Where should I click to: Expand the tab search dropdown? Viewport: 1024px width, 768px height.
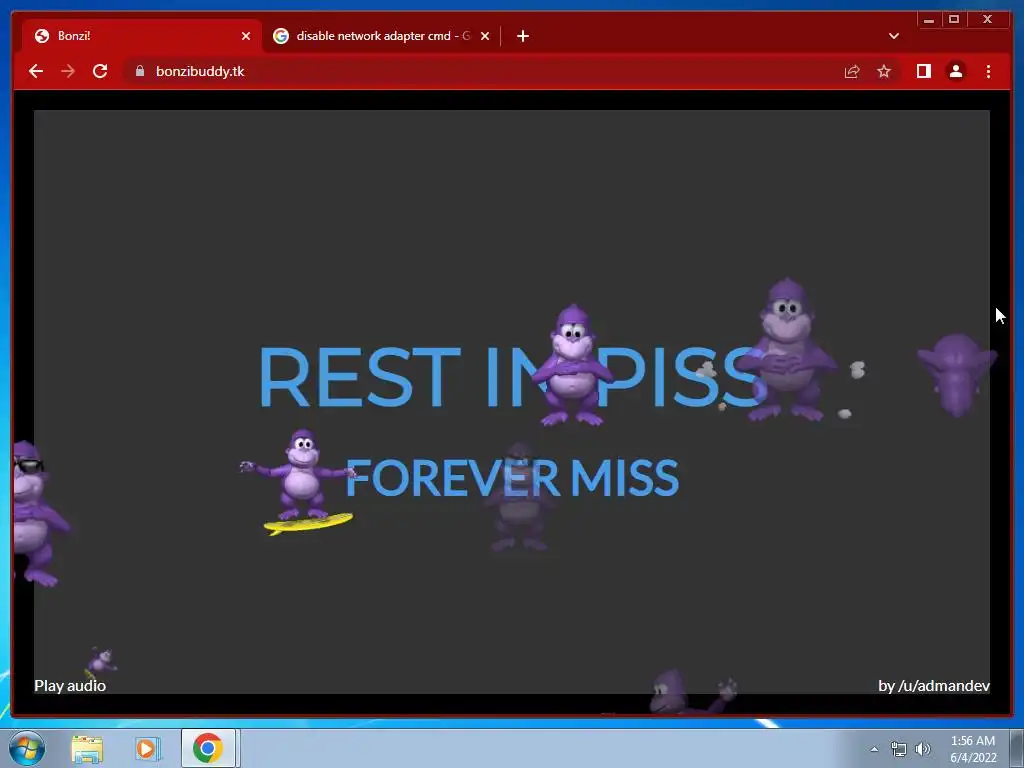coord(894,36)
